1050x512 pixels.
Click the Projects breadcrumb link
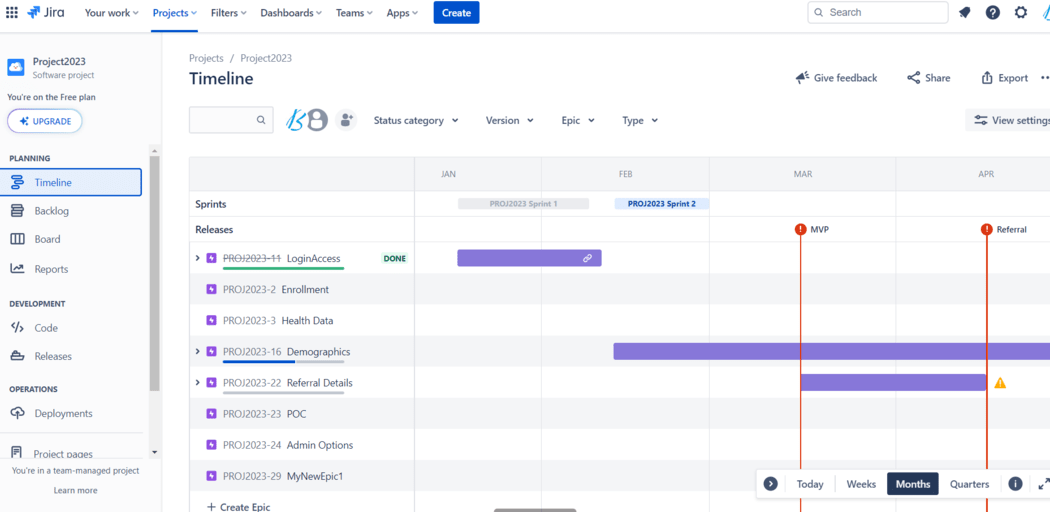(x=206, y=58)
